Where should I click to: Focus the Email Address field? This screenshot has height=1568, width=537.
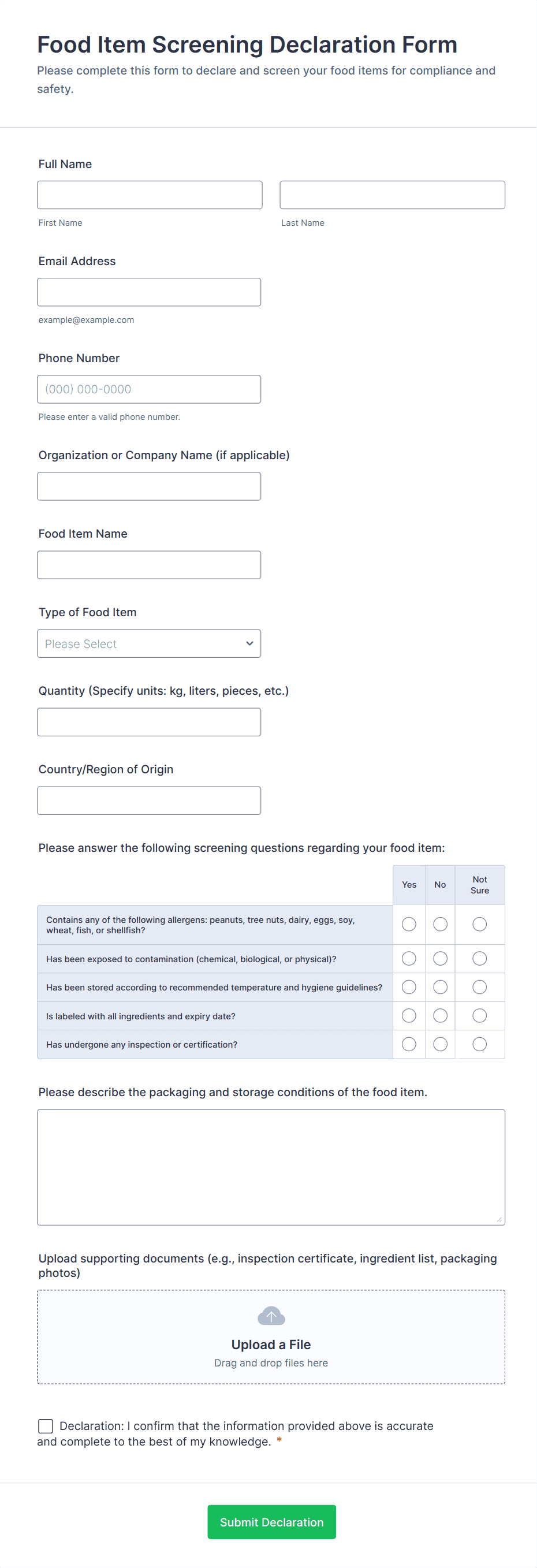coord(149,292)
